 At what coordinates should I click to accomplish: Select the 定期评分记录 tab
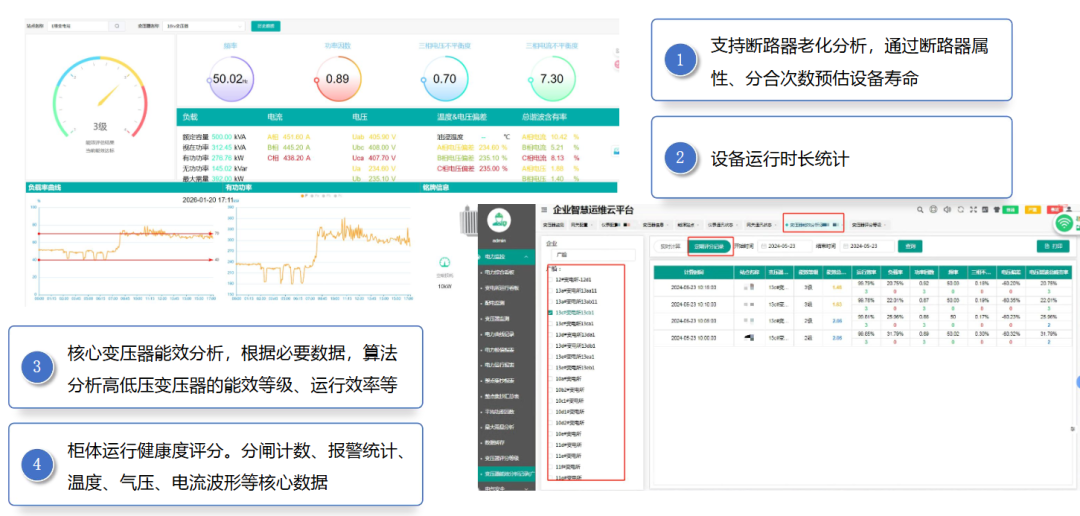709,246
